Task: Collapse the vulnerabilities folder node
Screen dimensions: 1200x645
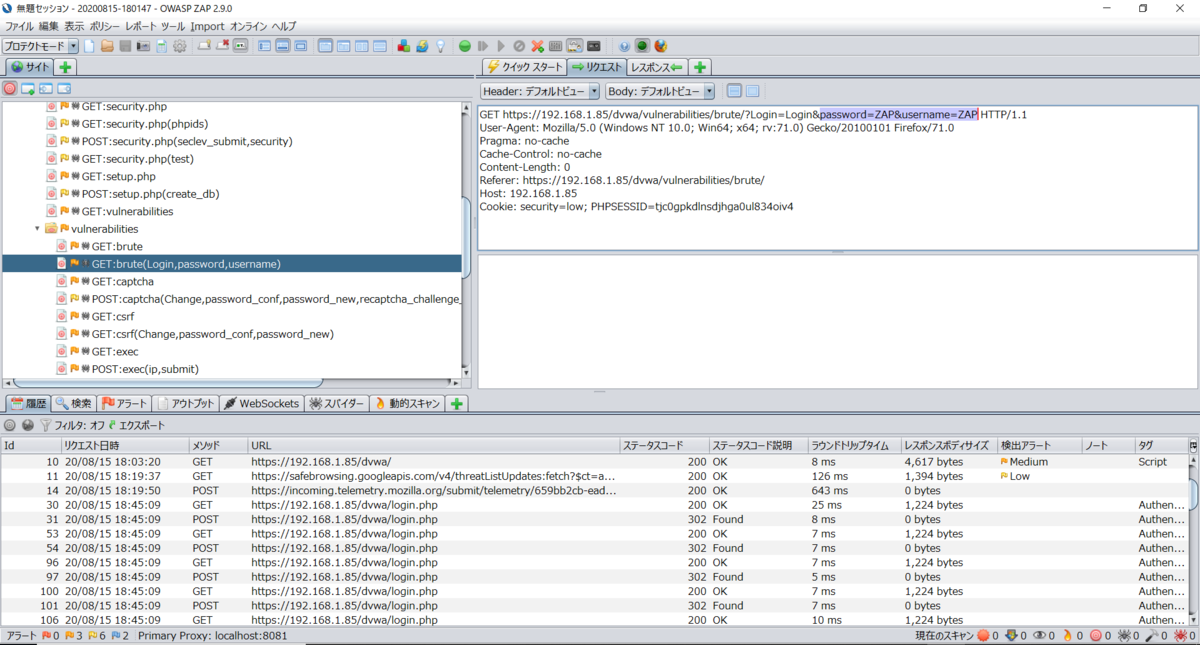Action: 37,229
